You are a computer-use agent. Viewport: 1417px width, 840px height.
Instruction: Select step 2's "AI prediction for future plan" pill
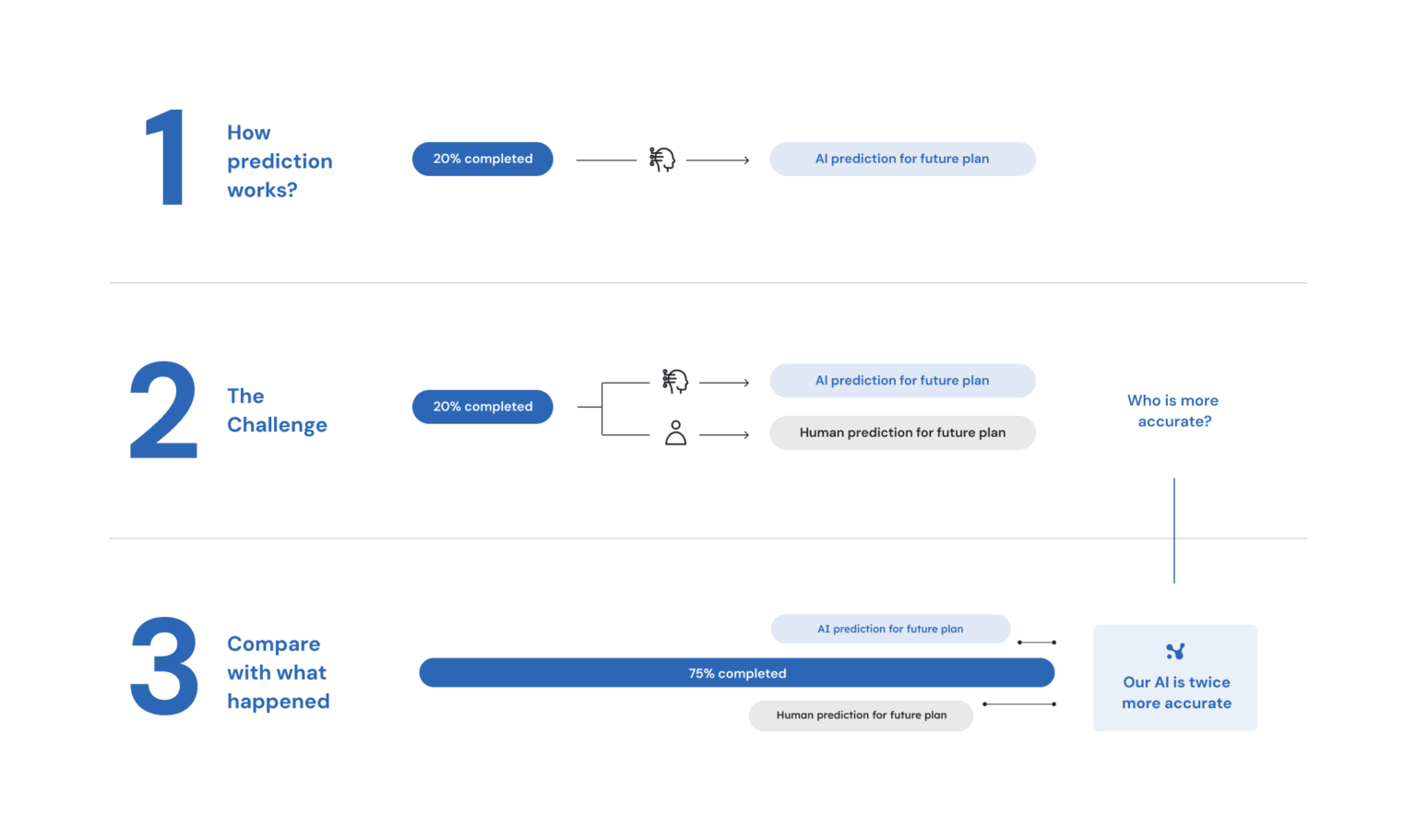pyautogui.click(x=902, y=381)
